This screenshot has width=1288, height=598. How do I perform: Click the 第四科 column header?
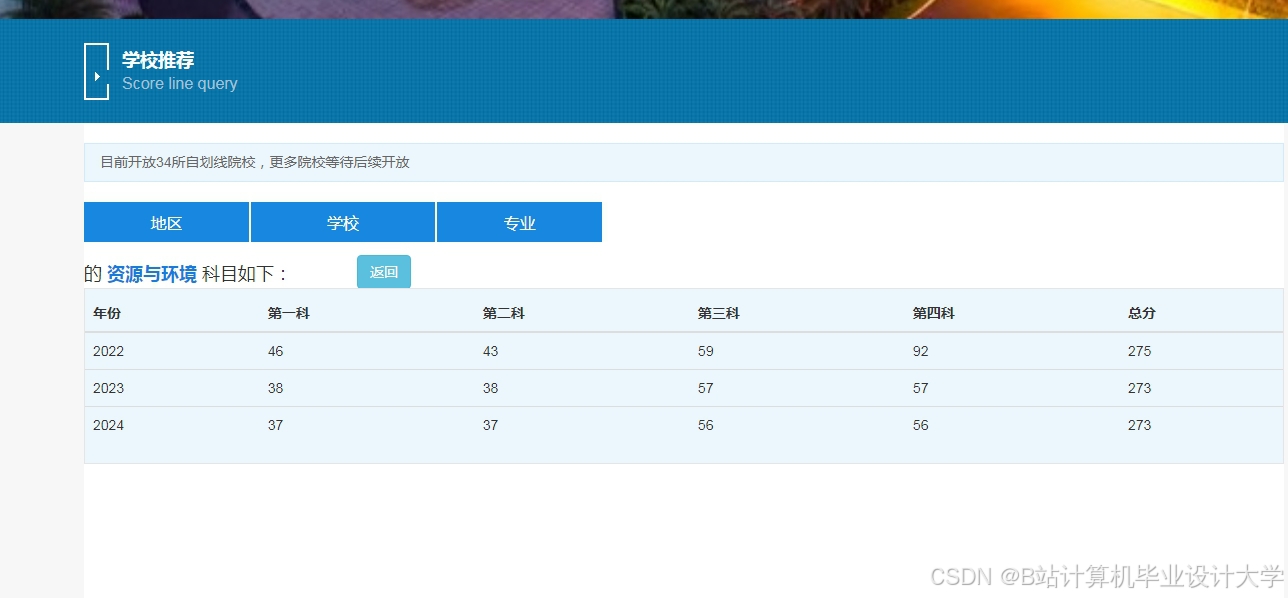934,313
